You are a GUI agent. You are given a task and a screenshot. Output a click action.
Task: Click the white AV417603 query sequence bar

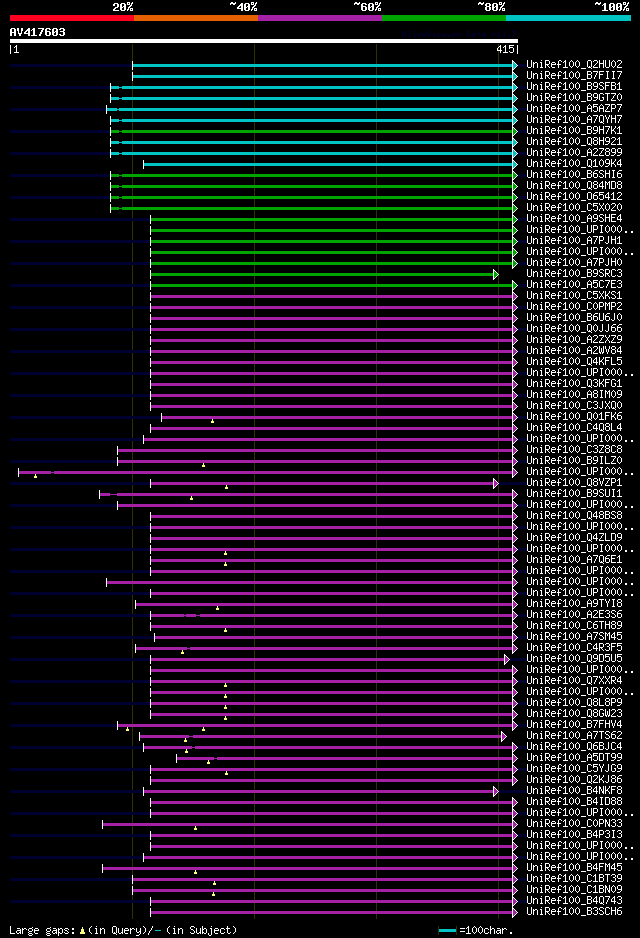[264, 41]
